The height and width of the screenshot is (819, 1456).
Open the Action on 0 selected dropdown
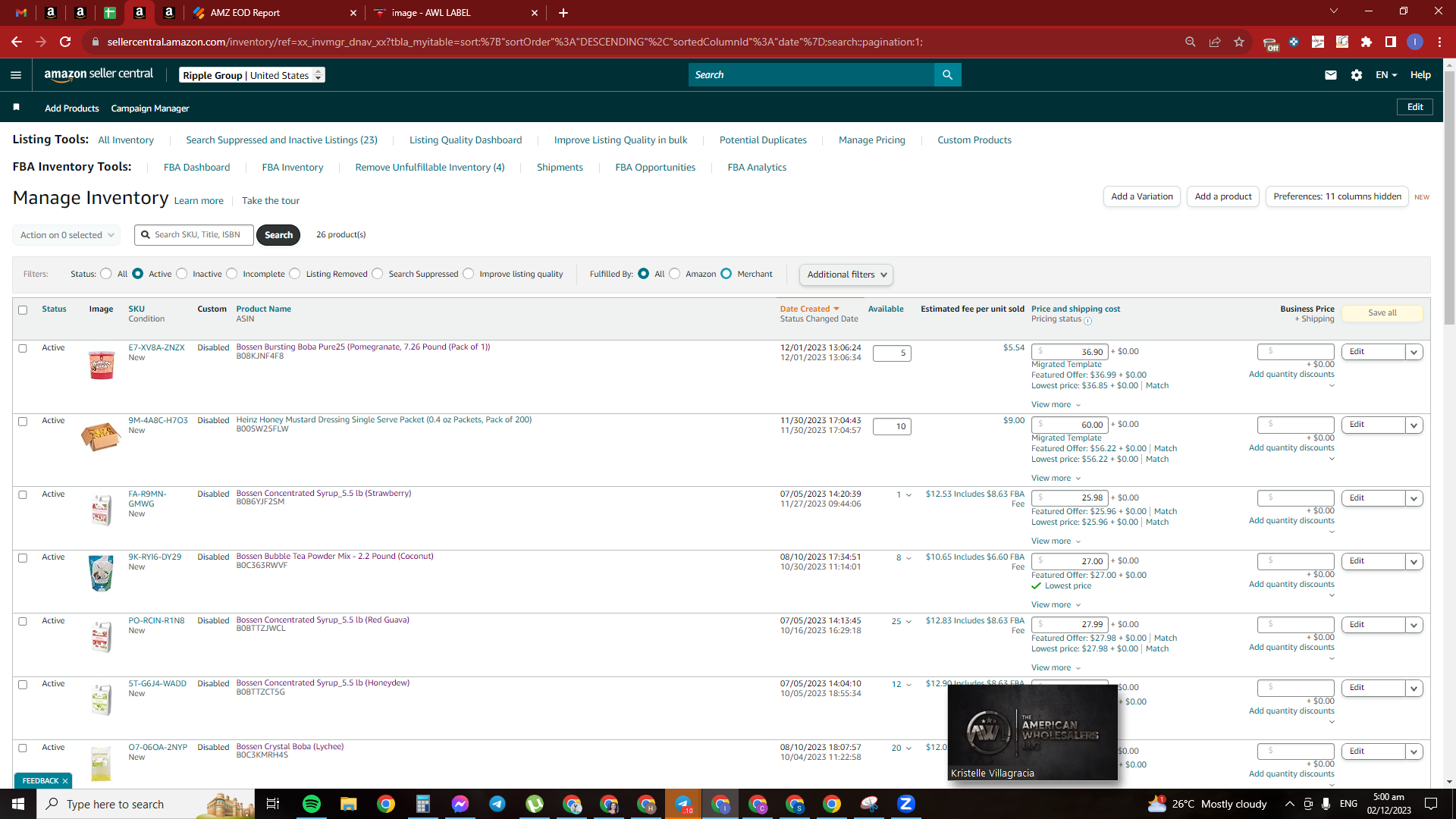[x=67, y=235]
